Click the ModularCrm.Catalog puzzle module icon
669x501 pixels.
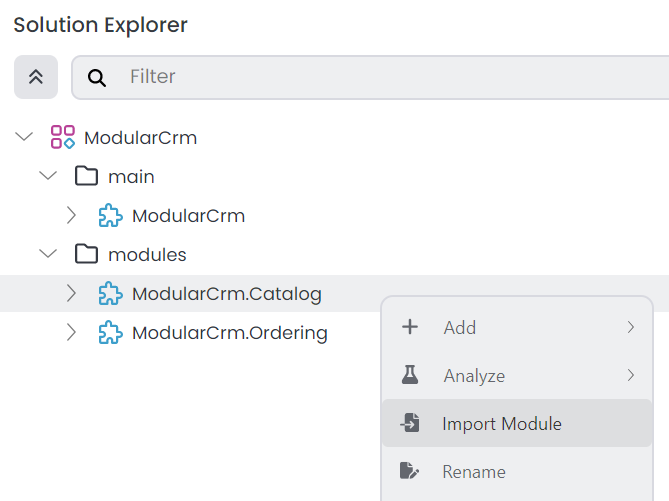point(110,294)
